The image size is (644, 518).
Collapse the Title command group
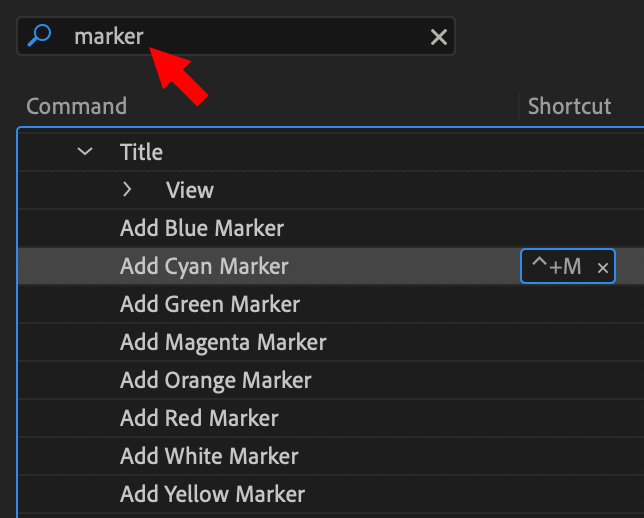tap(85, 152)
